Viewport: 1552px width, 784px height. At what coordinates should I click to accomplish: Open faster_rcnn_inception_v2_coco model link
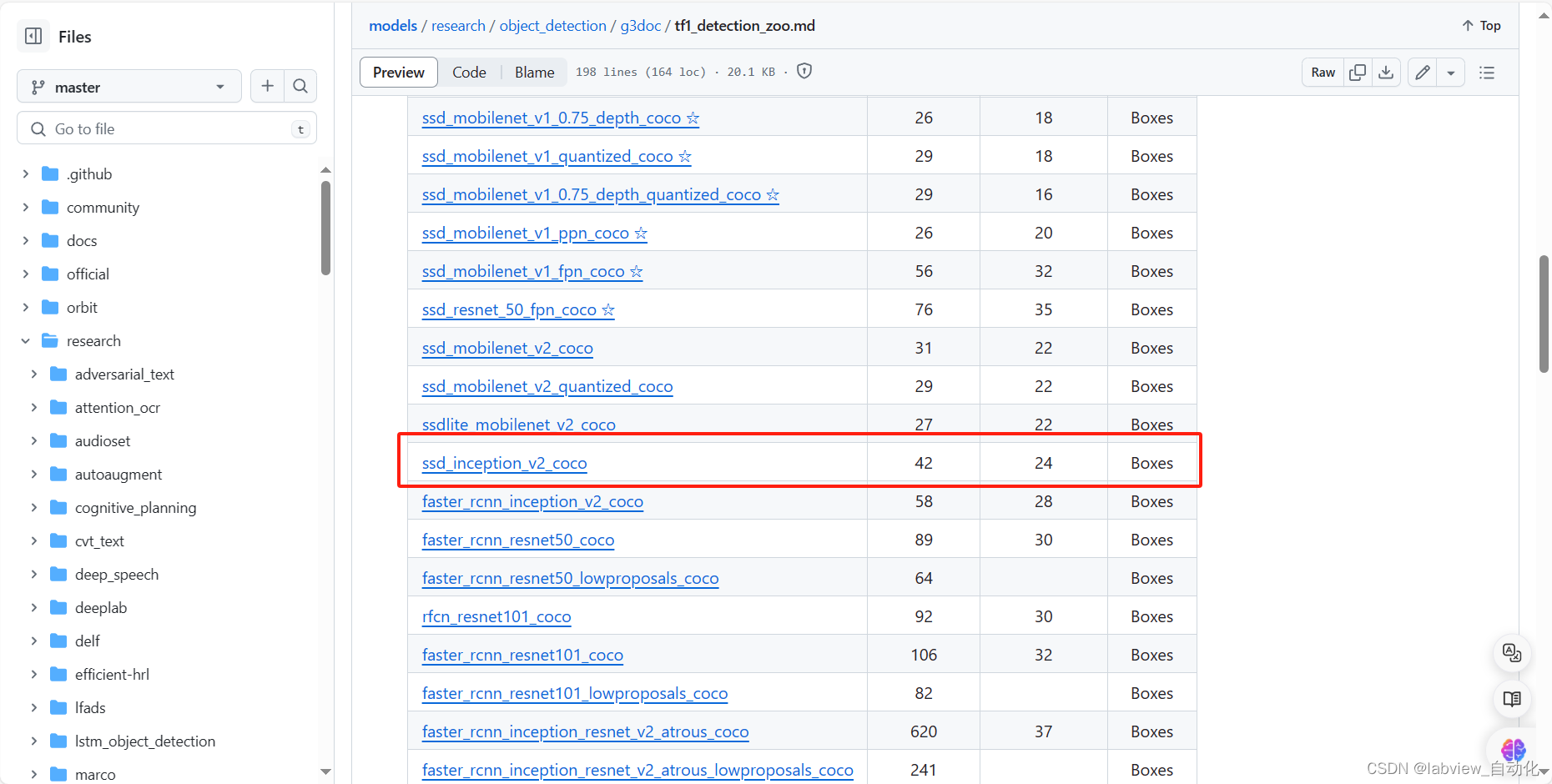click(532, 501)
